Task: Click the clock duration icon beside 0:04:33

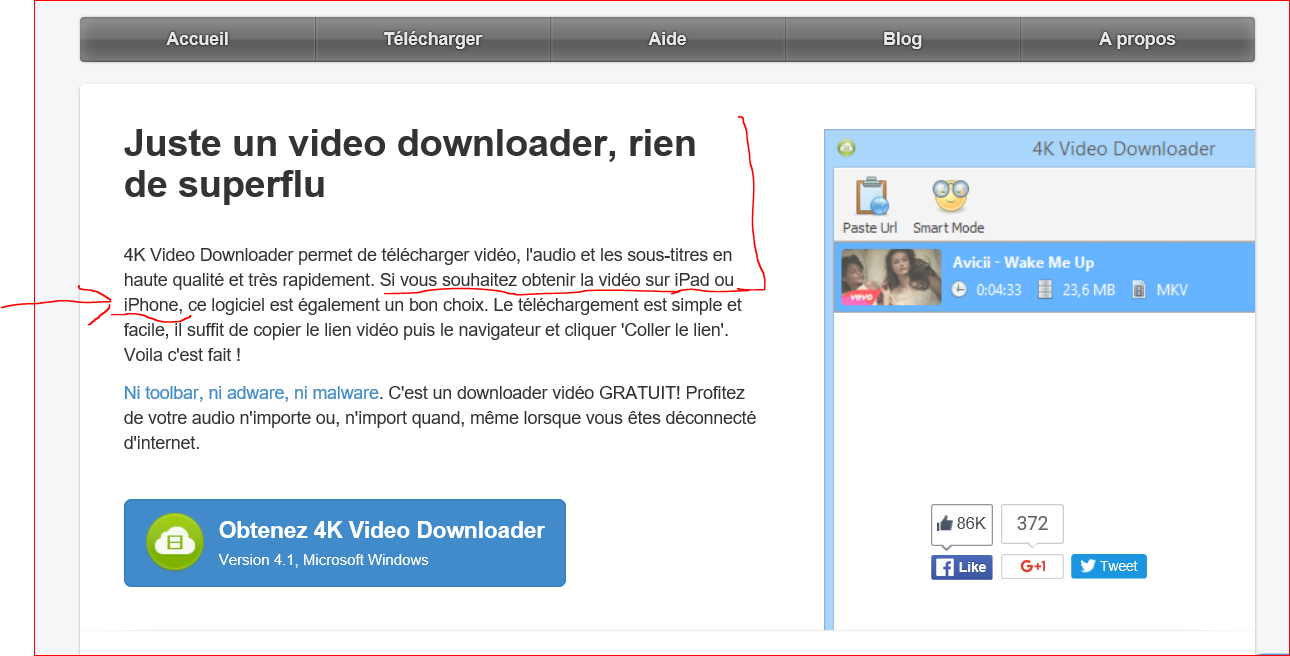Action: [959, 290]
